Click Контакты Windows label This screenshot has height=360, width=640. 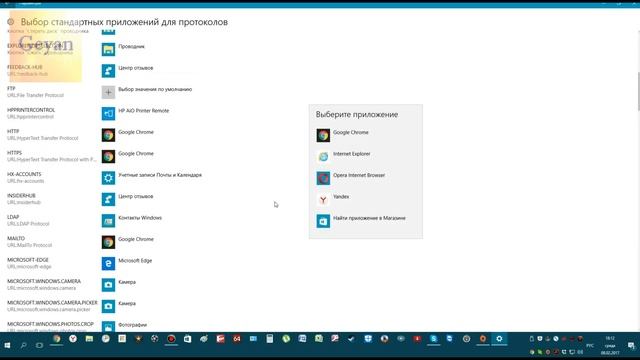(x=140, y=218)
